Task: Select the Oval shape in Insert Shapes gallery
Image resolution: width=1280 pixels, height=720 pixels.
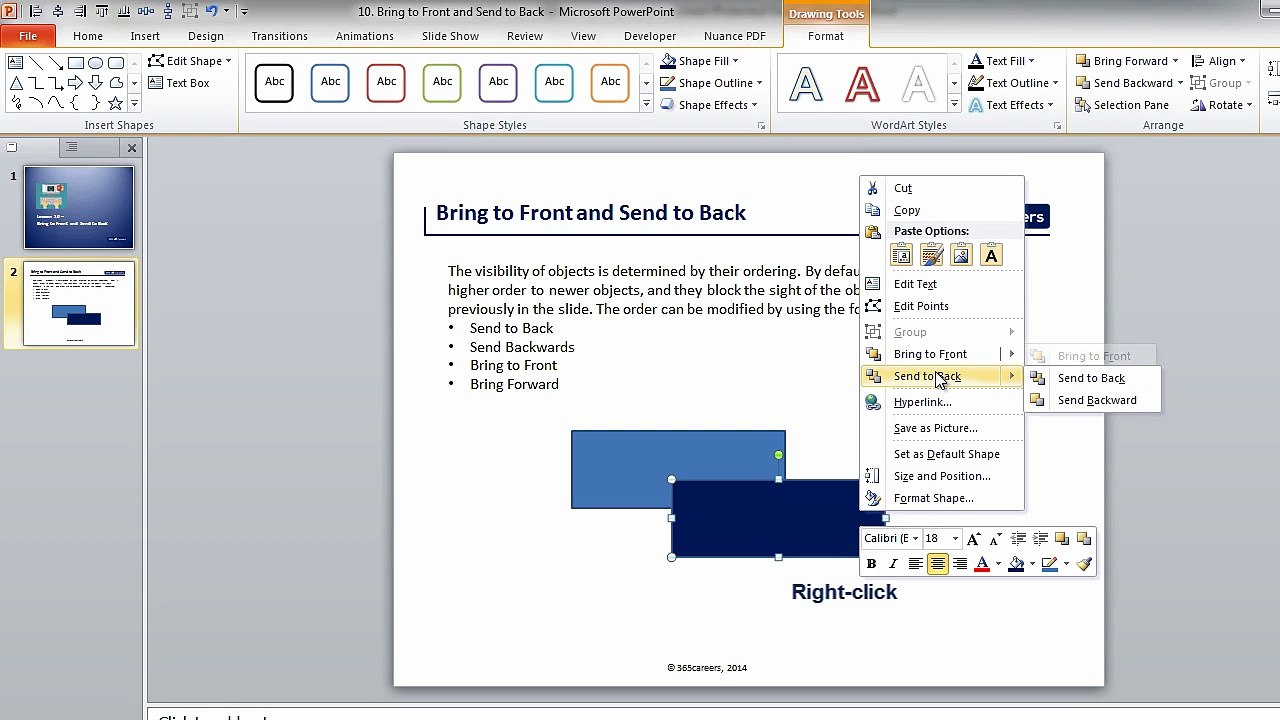Action: pos(96,63)
